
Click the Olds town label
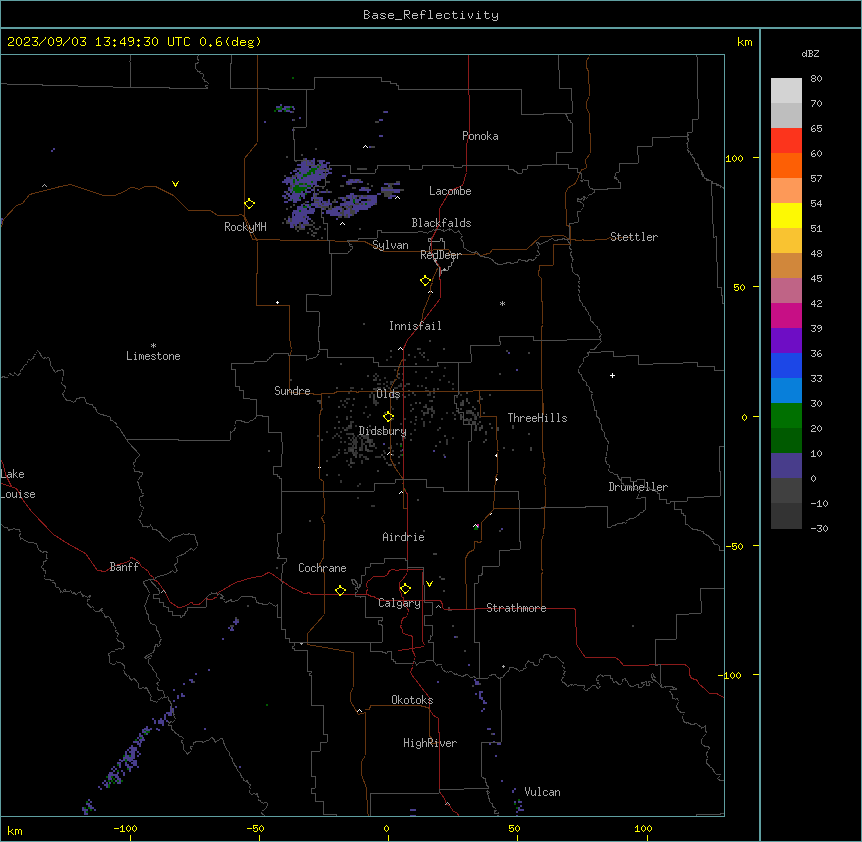(x=388, y=394)
